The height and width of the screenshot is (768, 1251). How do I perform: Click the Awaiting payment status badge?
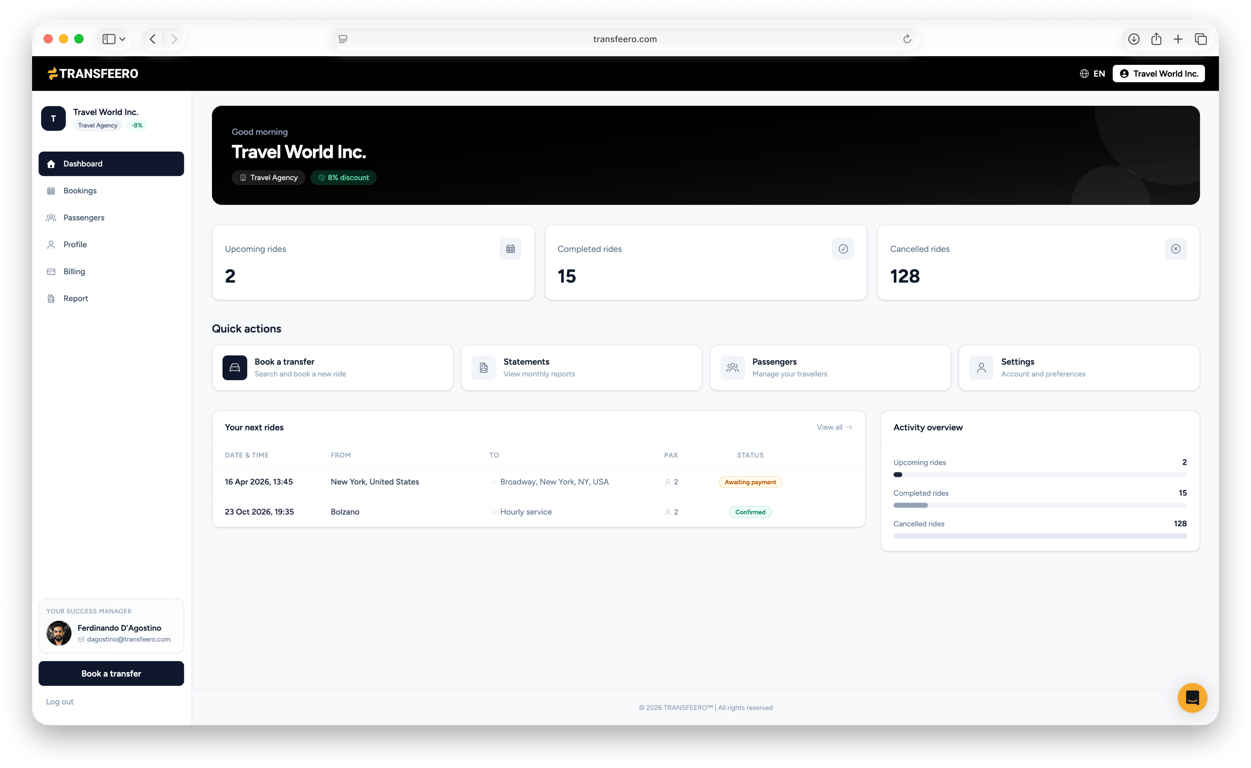(750, 482)
